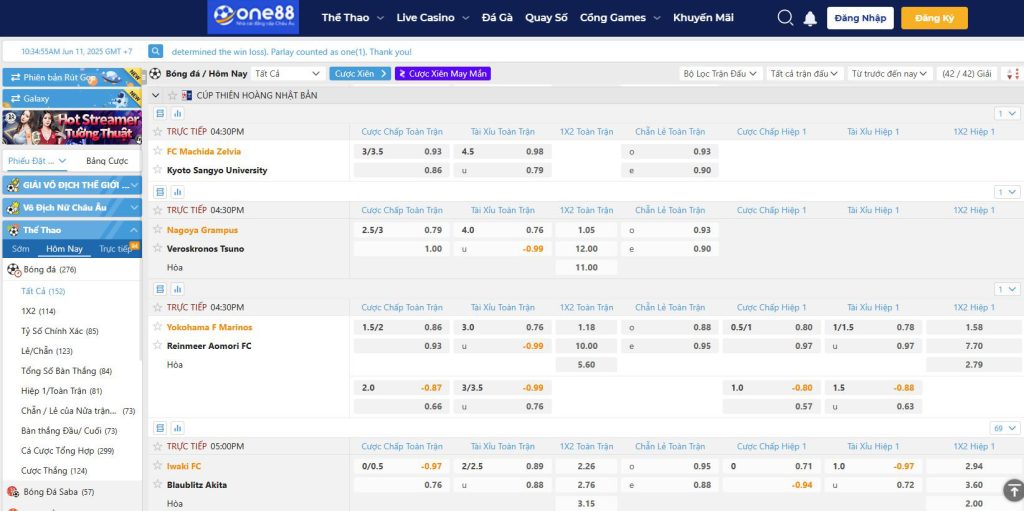
Task: Click the Cược Xiên May Mắn button
Action: 443,74
